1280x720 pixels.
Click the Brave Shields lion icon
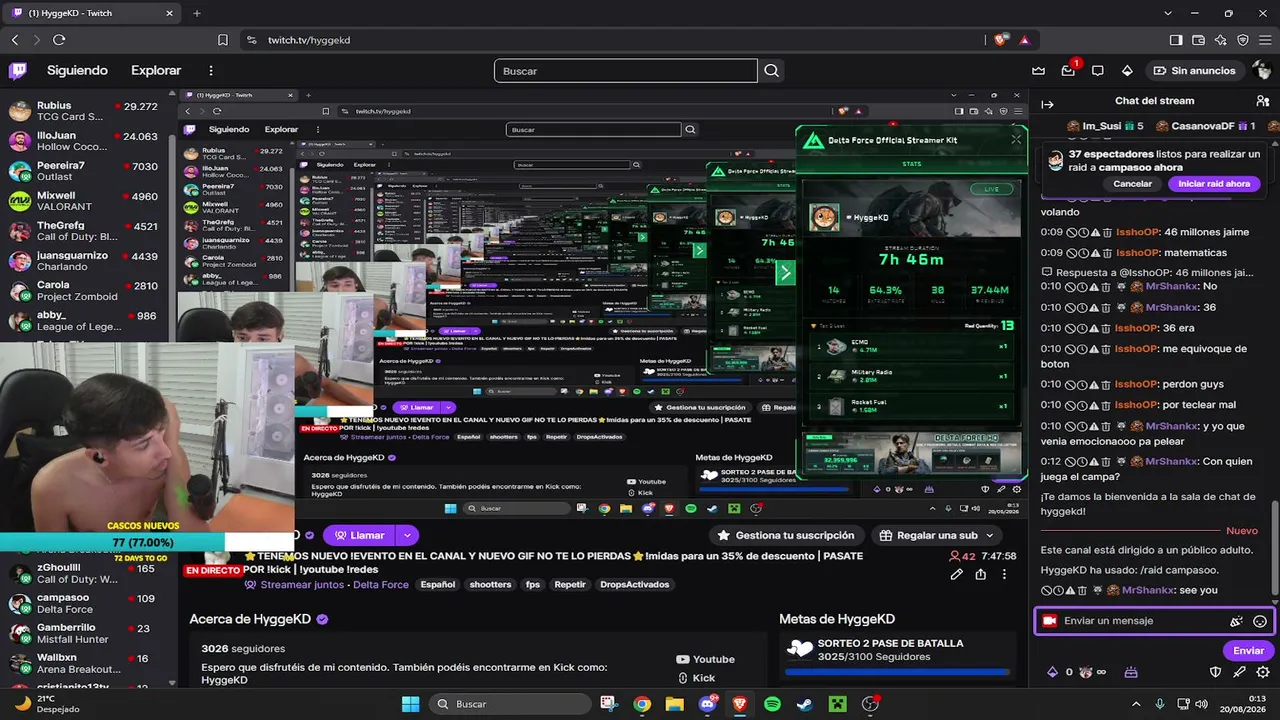[1001, 40]
